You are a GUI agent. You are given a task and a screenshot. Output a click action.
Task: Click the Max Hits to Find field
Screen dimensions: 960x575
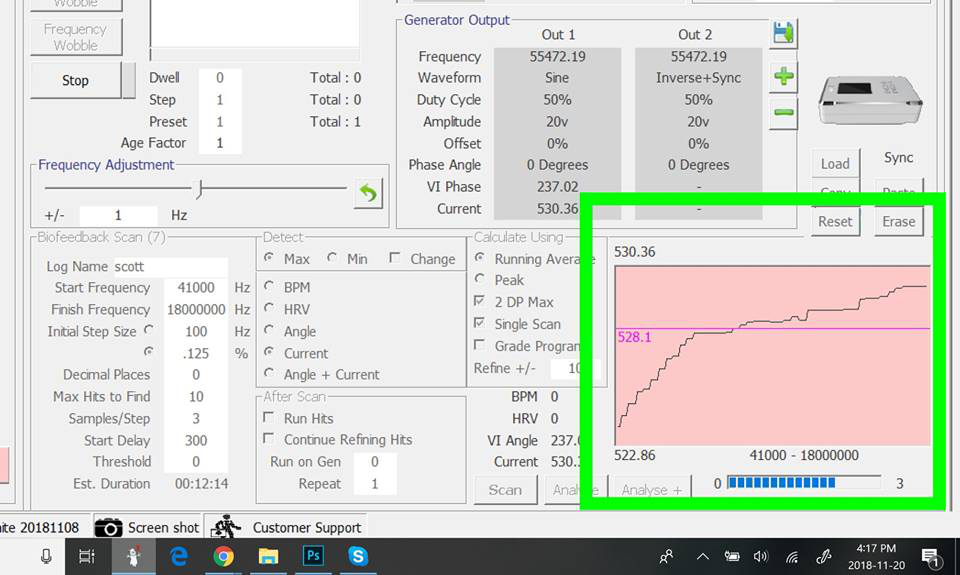pos(196,397)
